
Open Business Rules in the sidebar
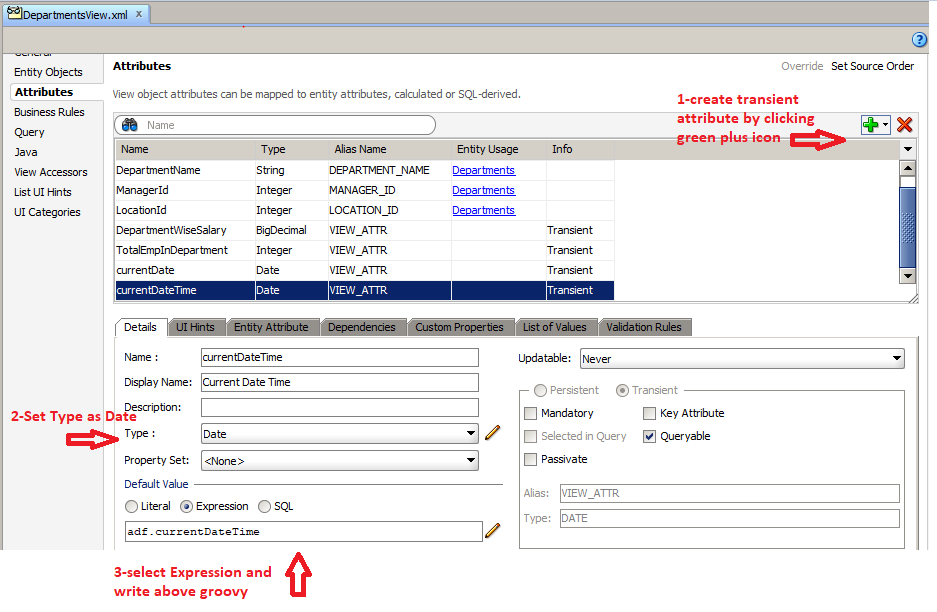[x=50, y=112]
